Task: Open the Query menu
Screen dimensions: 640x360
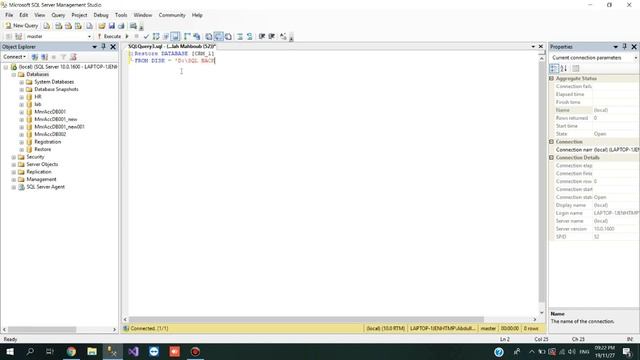Action: [58, 15]
